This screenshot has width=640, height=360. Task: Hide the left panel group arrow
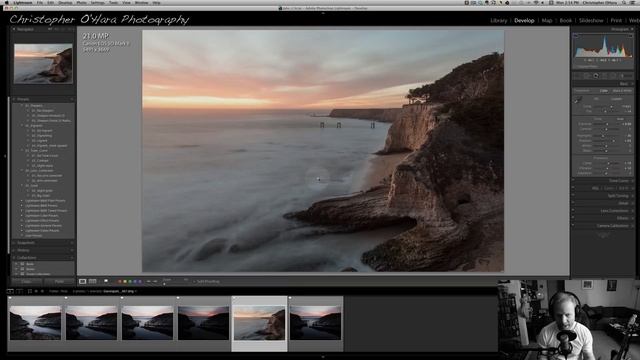[5, 156]
